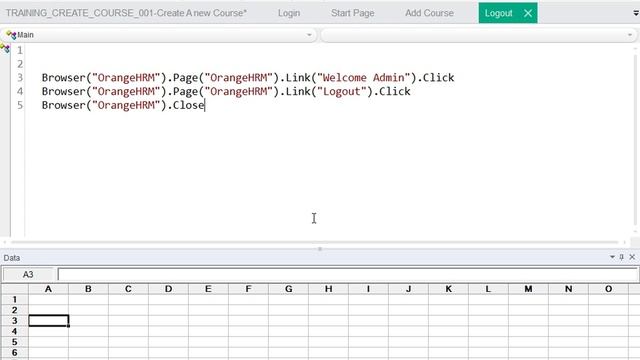The width and height of the screenshot is (640, 360).
Task: Click the Main function icon in the dropdown
Action: (11, 35)
